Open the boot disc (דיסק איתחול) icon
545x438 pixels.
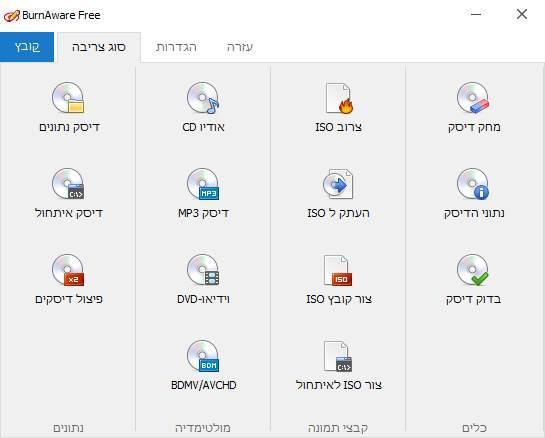[68, 184]
